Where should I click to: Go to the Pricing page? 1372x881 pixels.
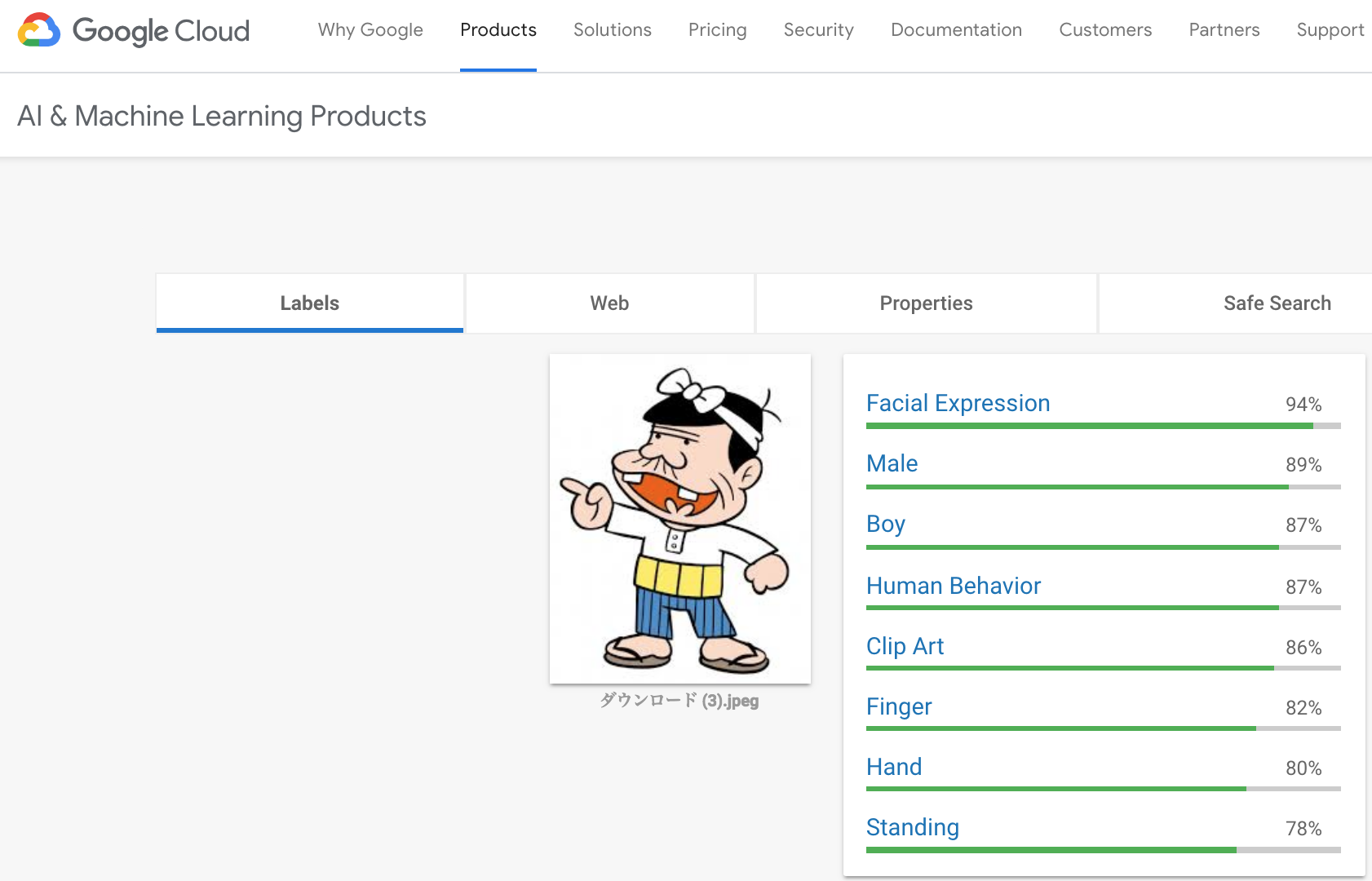coord(718,30)
